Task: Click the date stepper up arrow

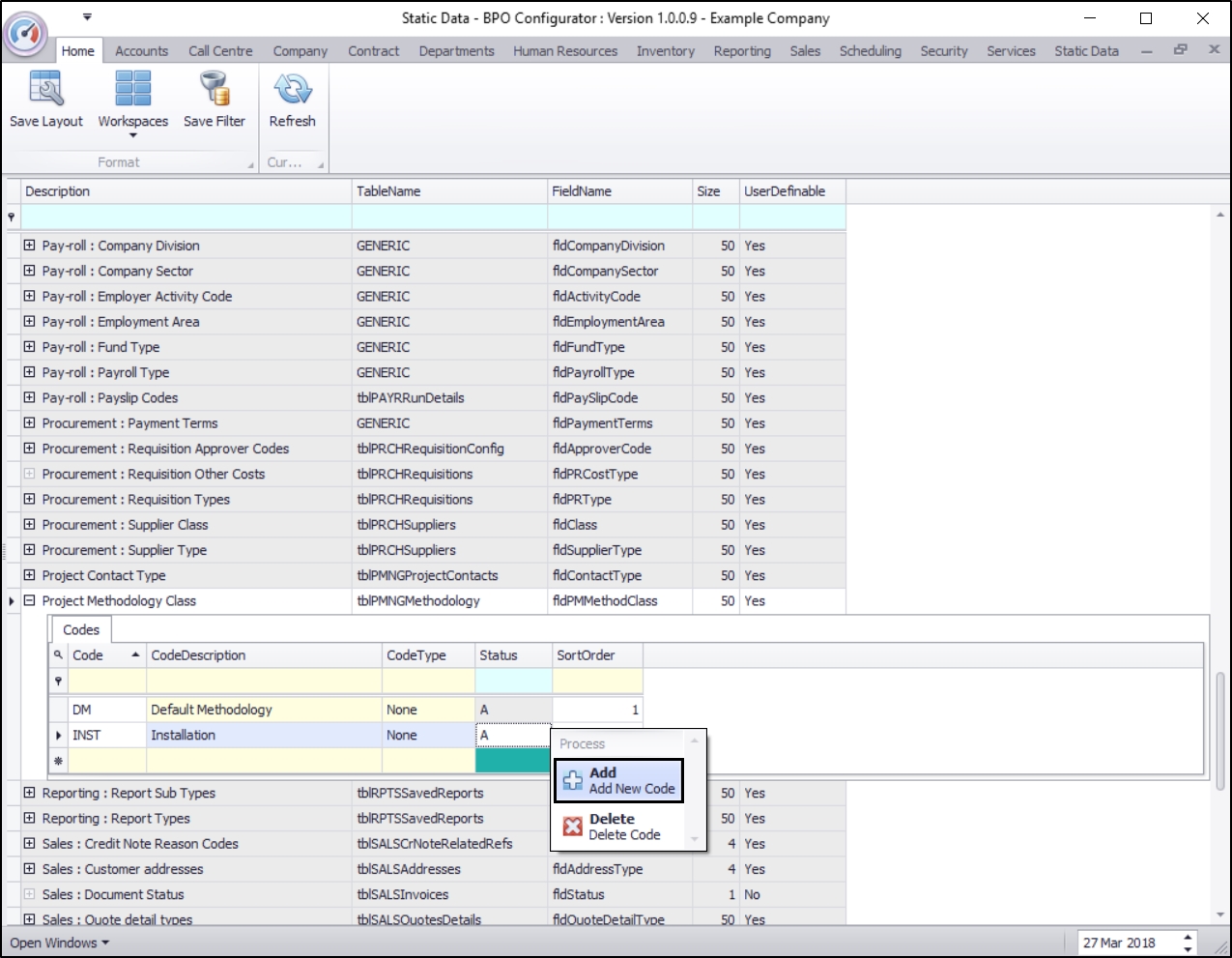Action: pyautogui.click(x=1188, y=937)
